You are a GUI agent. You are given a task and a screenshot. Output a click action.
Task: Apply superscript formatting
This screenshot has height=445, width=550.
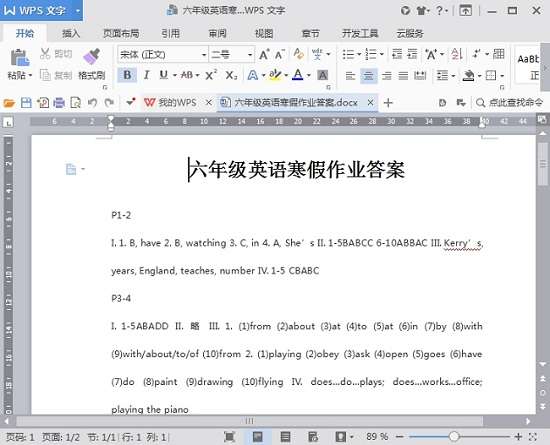click(211, 75)
